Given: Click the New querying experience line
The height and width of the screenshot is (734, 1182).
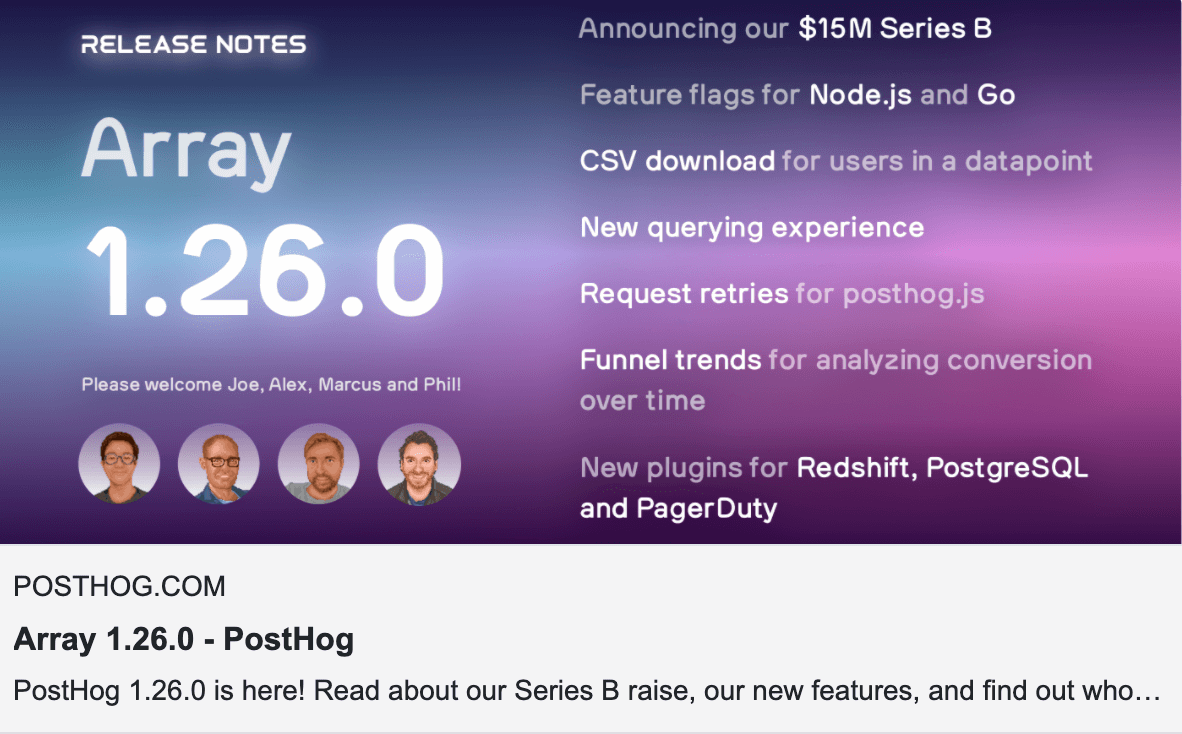Looking at the screenshot, I should click(751, 228).
